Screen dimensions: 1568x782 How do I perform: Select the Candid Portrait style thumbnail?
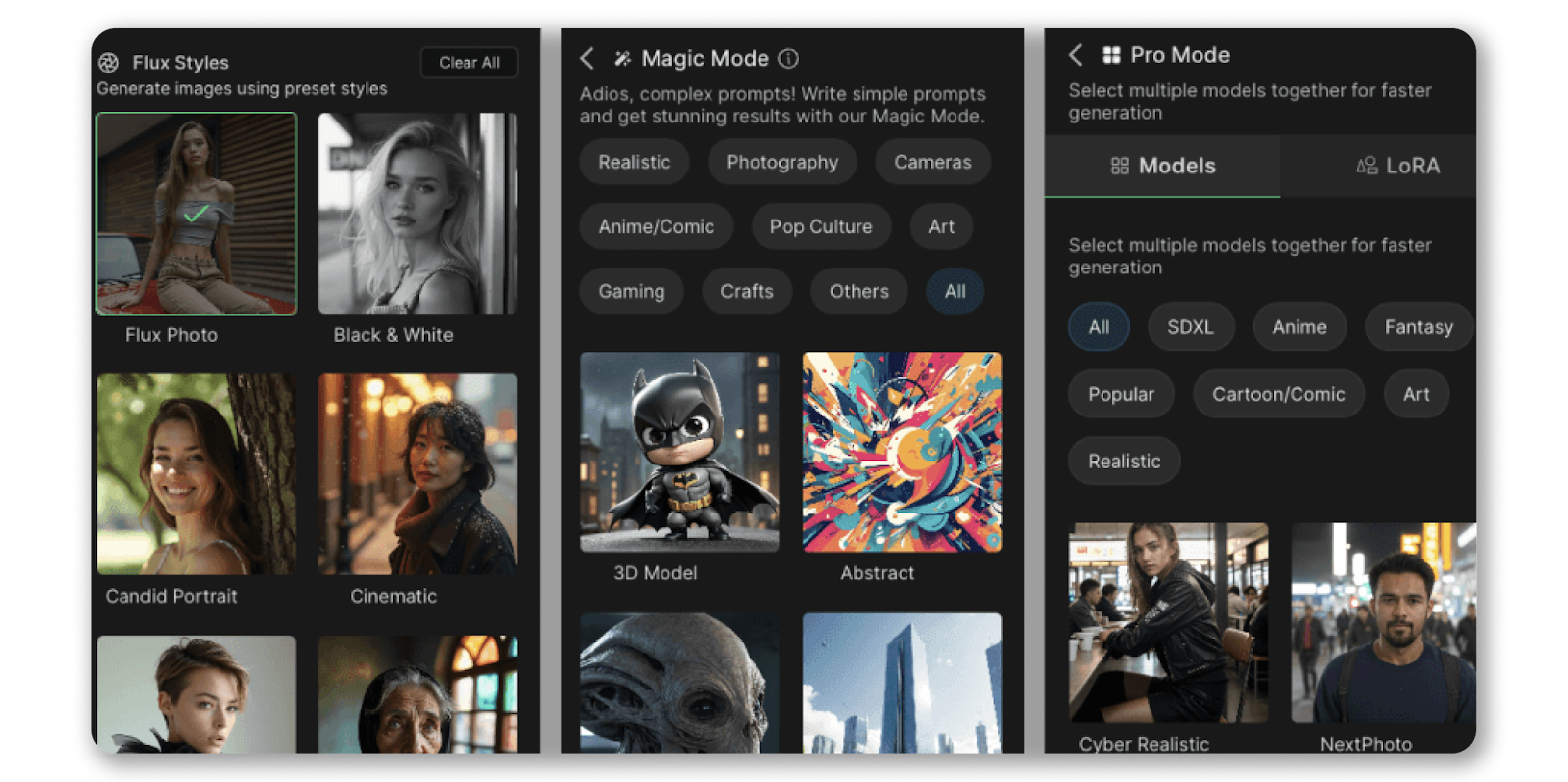[196, 473]
